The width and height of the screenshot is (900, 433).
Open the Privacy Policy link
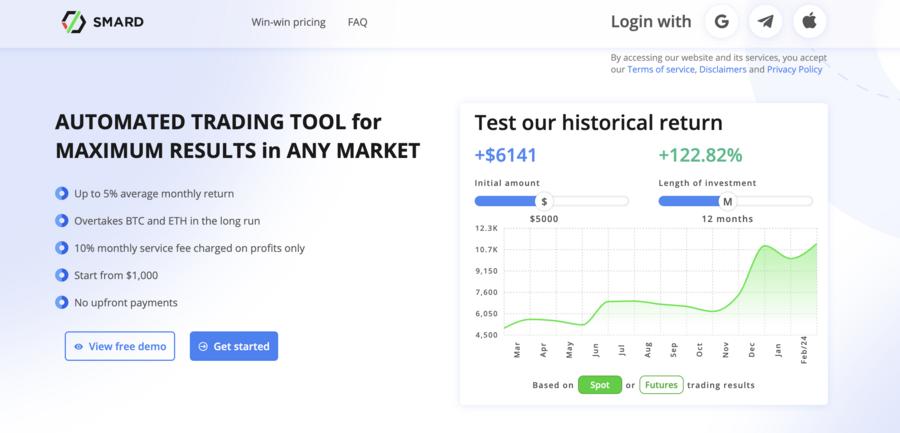pos(794,69)
